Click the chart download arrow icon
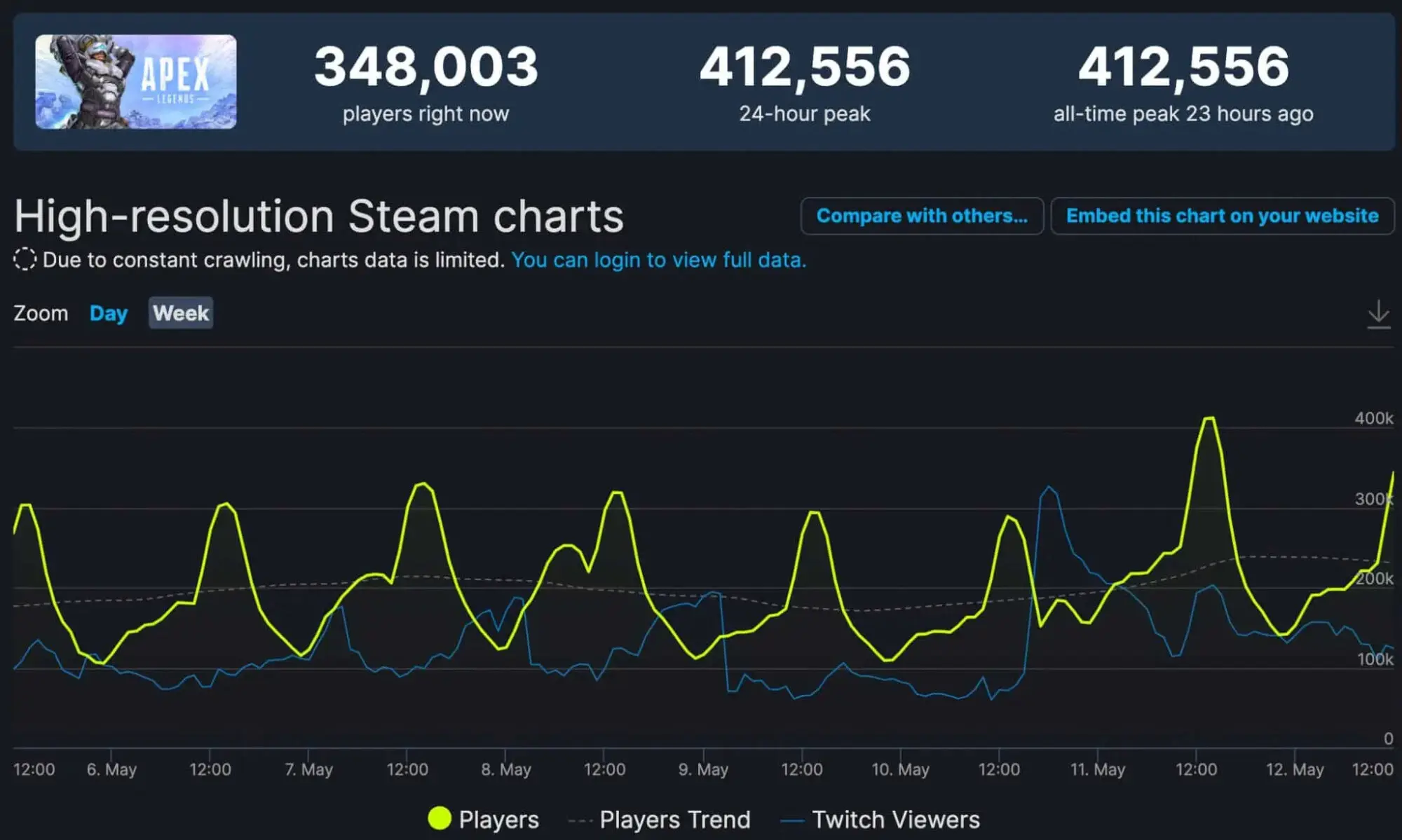Viewport: 1402px width, 840px height. click(x=1378, y=314)
